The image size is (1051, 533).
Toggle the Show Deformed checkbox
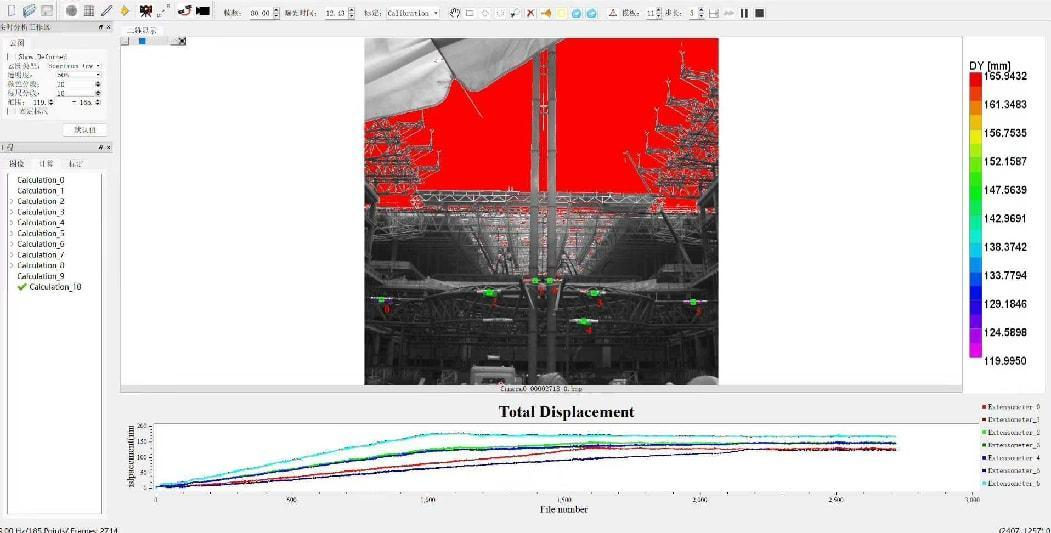(10, 57)
